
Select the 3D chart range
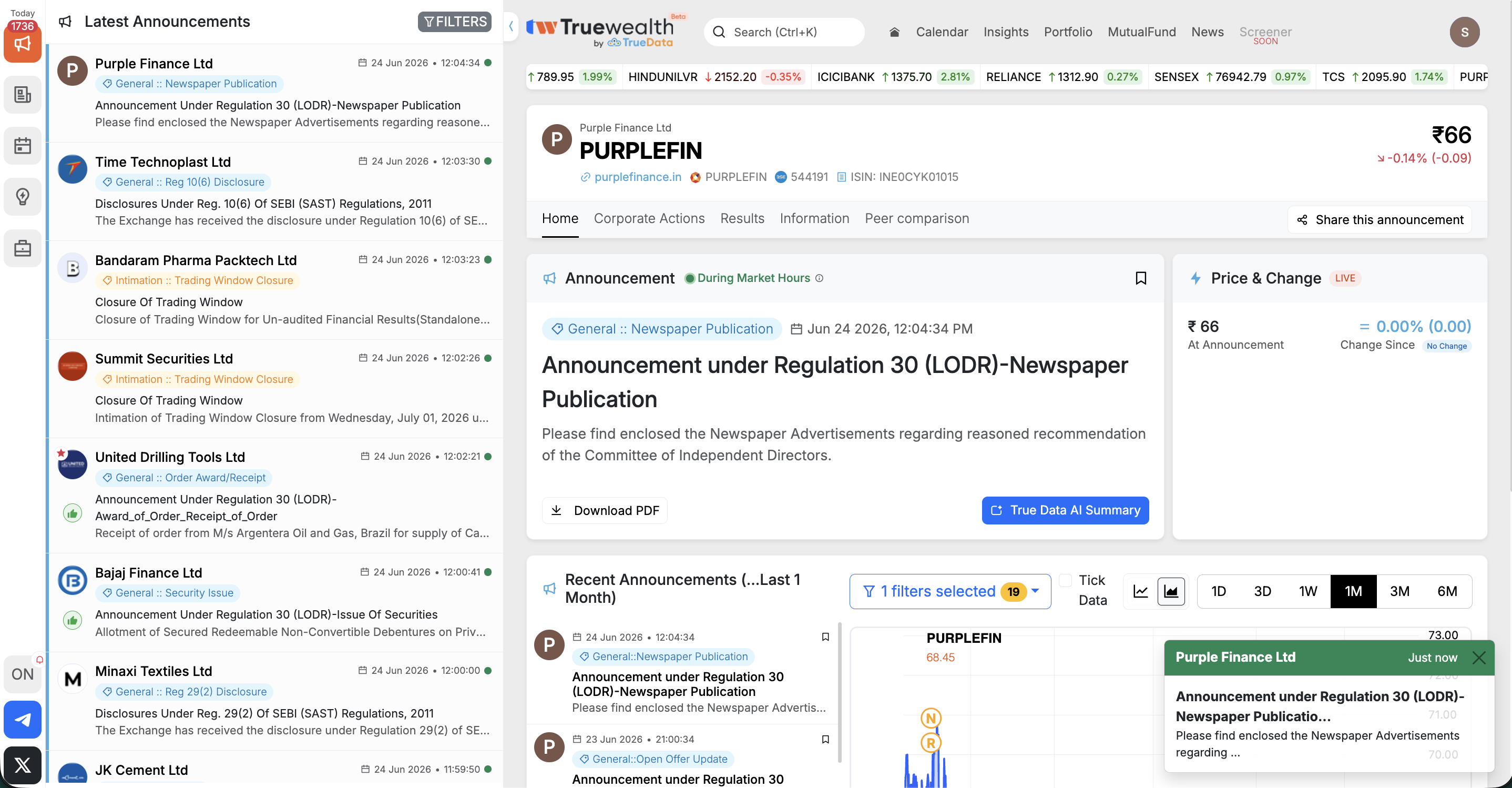click(x=1263, y=591)
